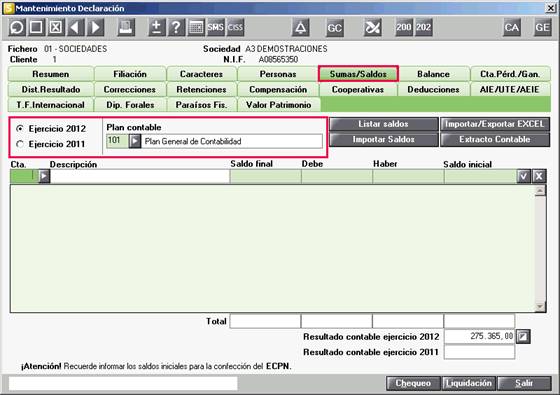Image resolution: width=560 pixels, height=395 pixels.
Task: Open help with question mark icon
Action: 176,28
